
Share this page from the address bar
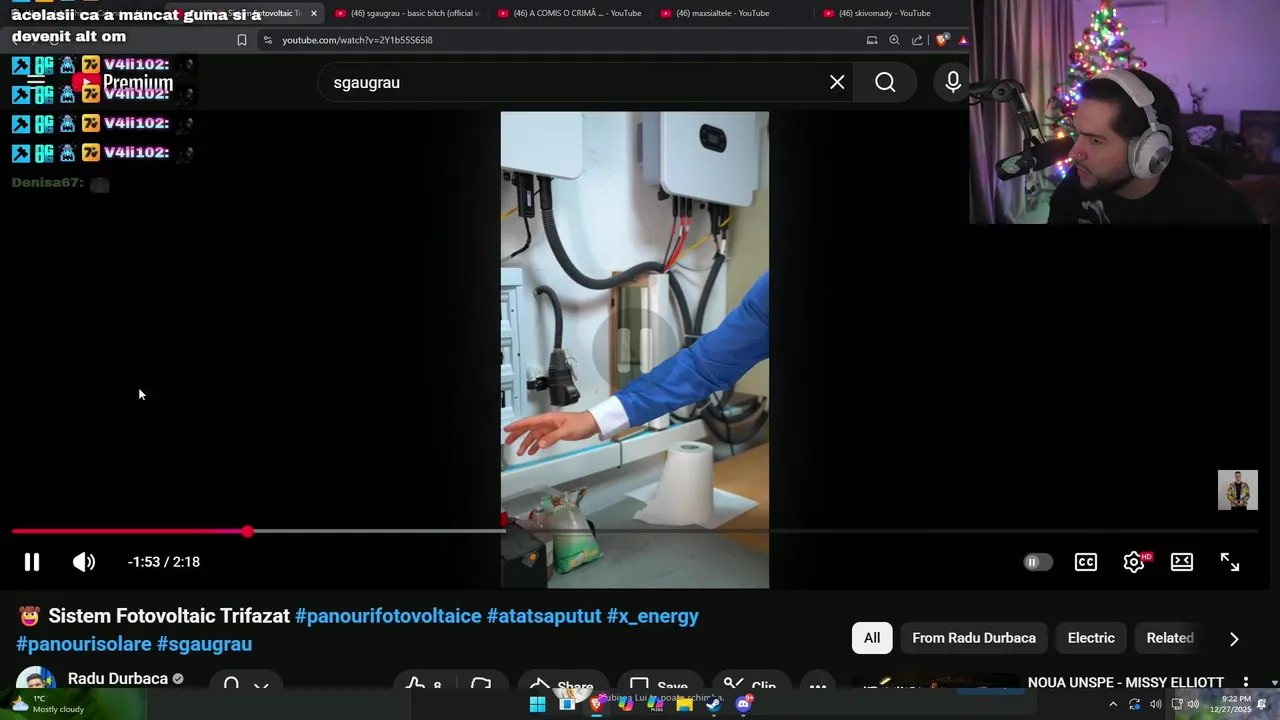(x=917, y=40)
